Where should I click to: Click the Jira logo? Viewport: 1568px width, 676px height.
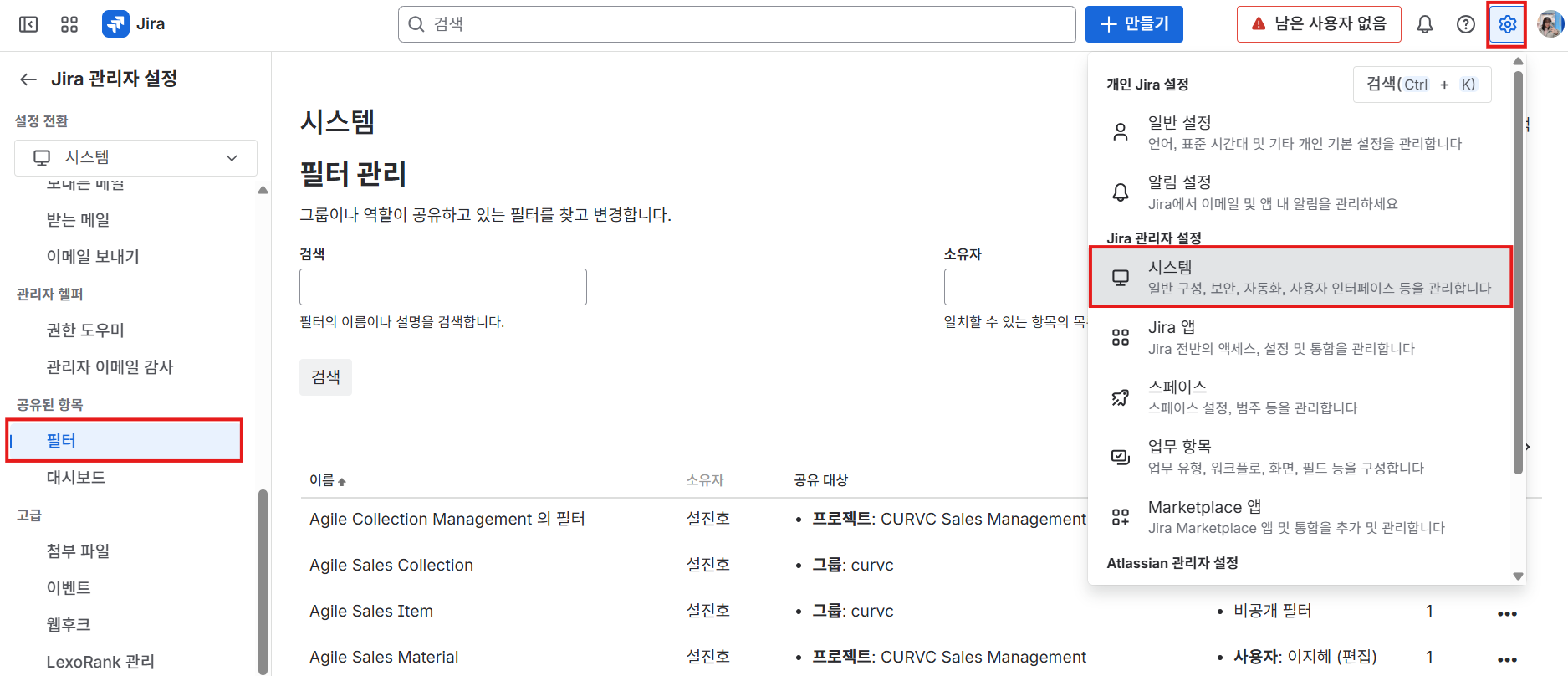click(x=134, y=24)
